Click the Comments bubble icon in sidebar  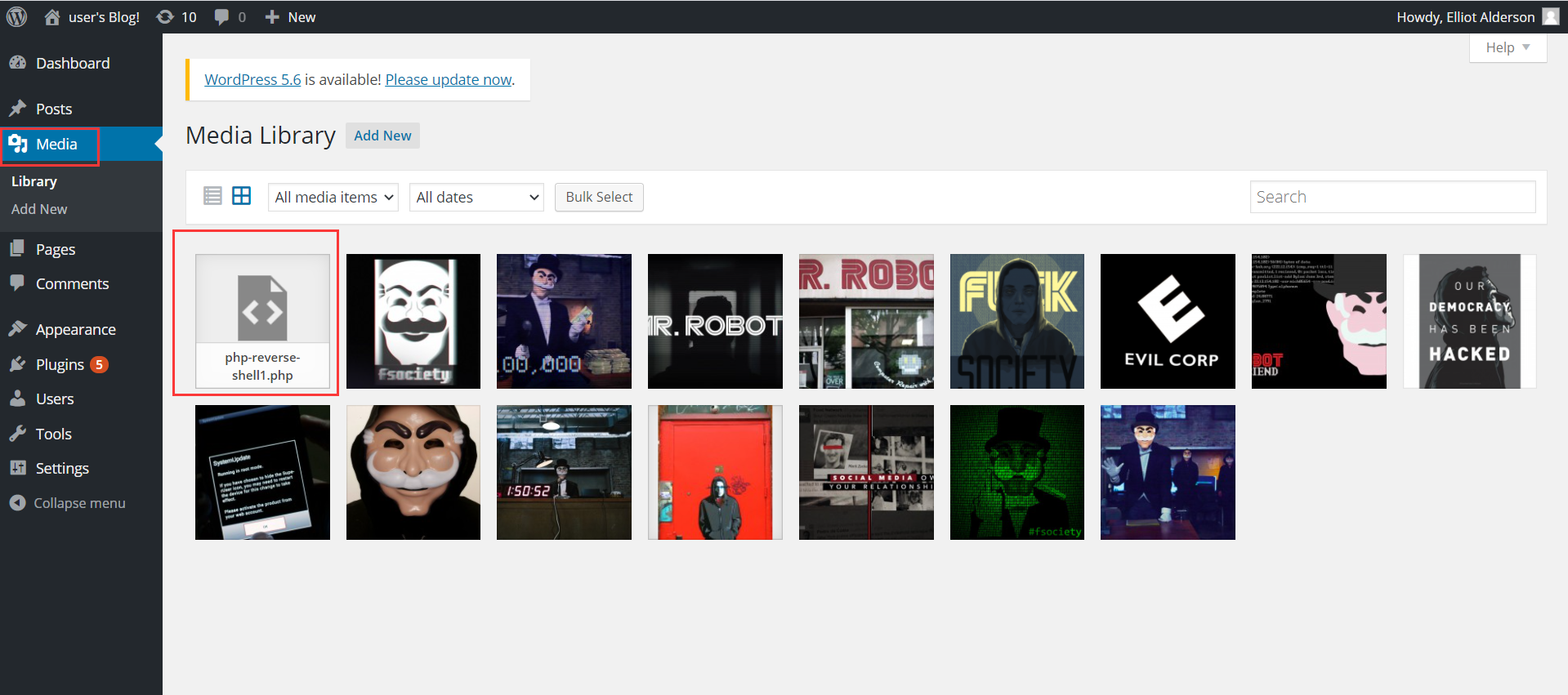(18, 283)
